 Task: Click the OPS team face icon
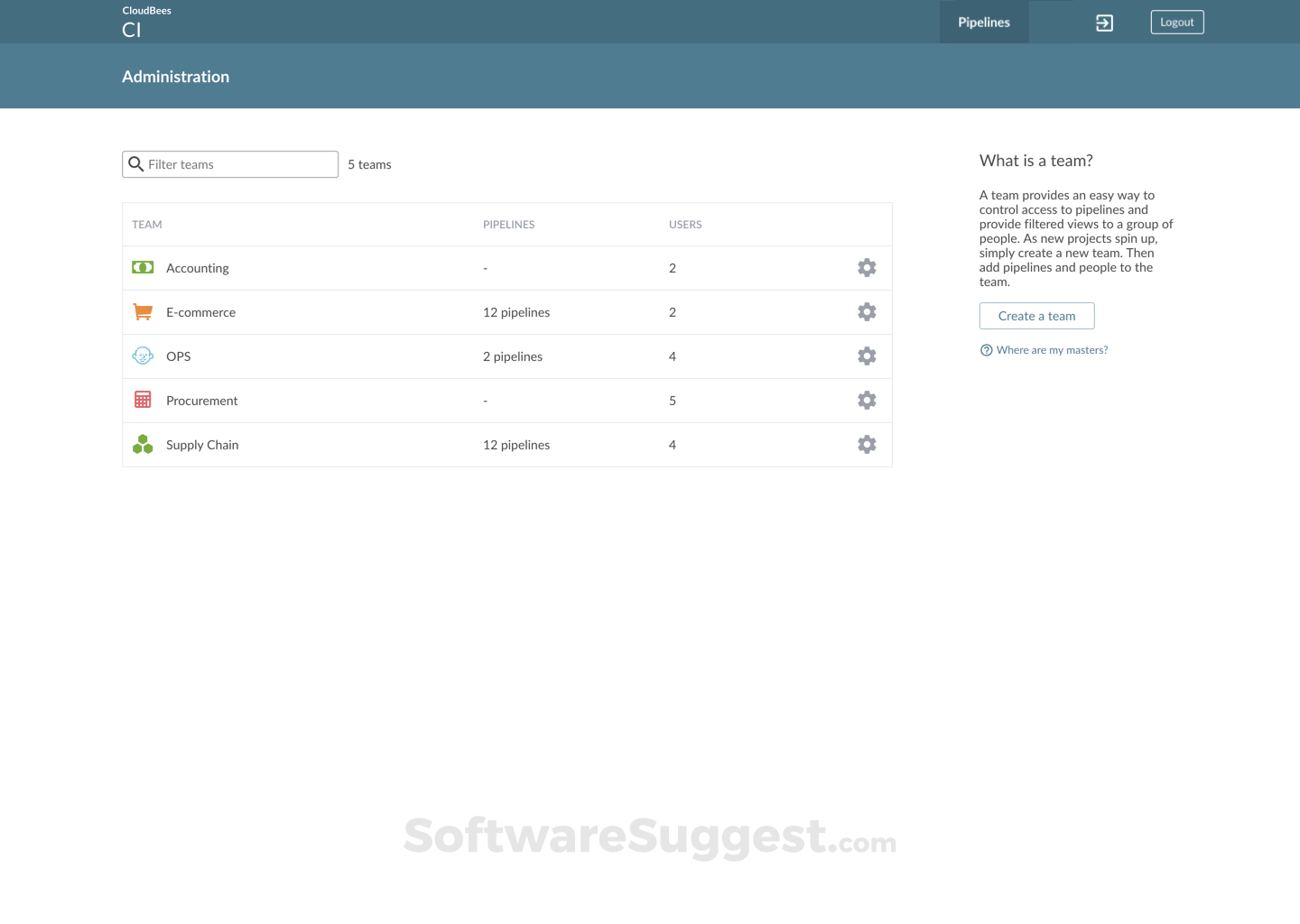click(x=142, y=356)
